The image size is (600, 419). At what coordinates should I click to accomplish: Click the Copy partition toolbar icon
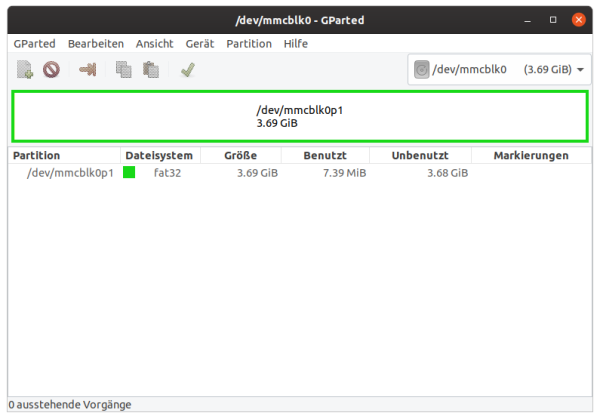pos(124,70)
